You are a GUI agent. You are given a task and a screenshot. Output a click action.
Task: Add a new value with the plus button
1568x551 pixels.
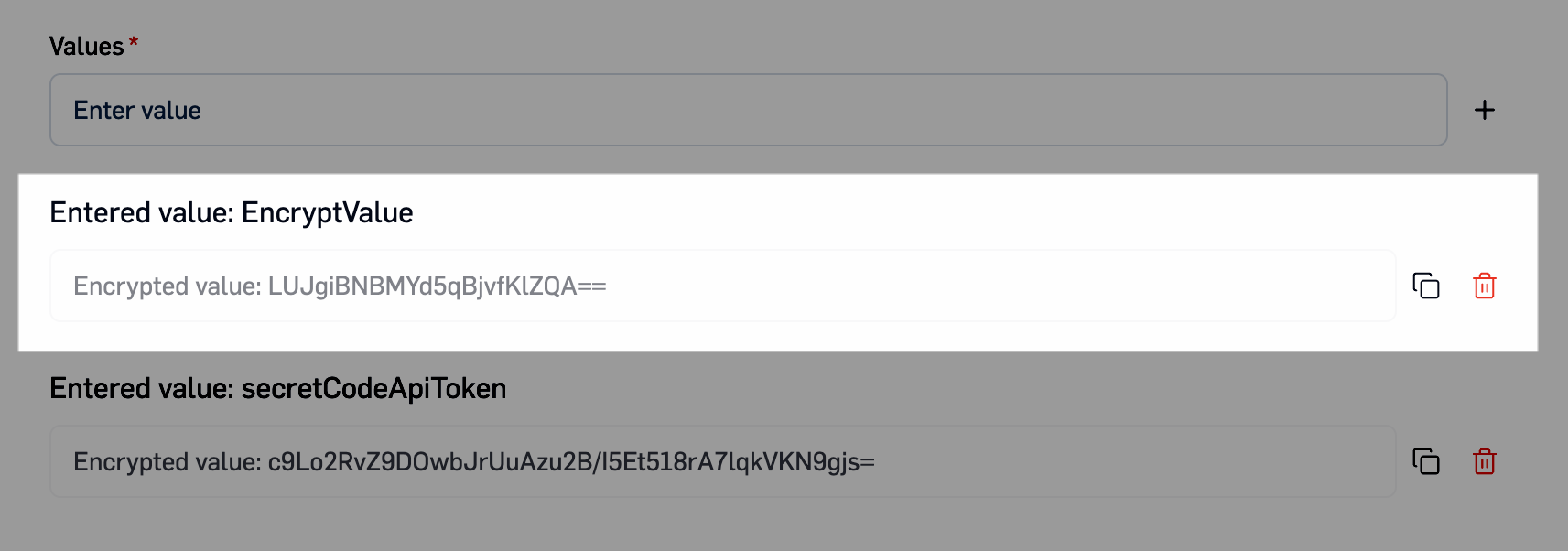1485,109
